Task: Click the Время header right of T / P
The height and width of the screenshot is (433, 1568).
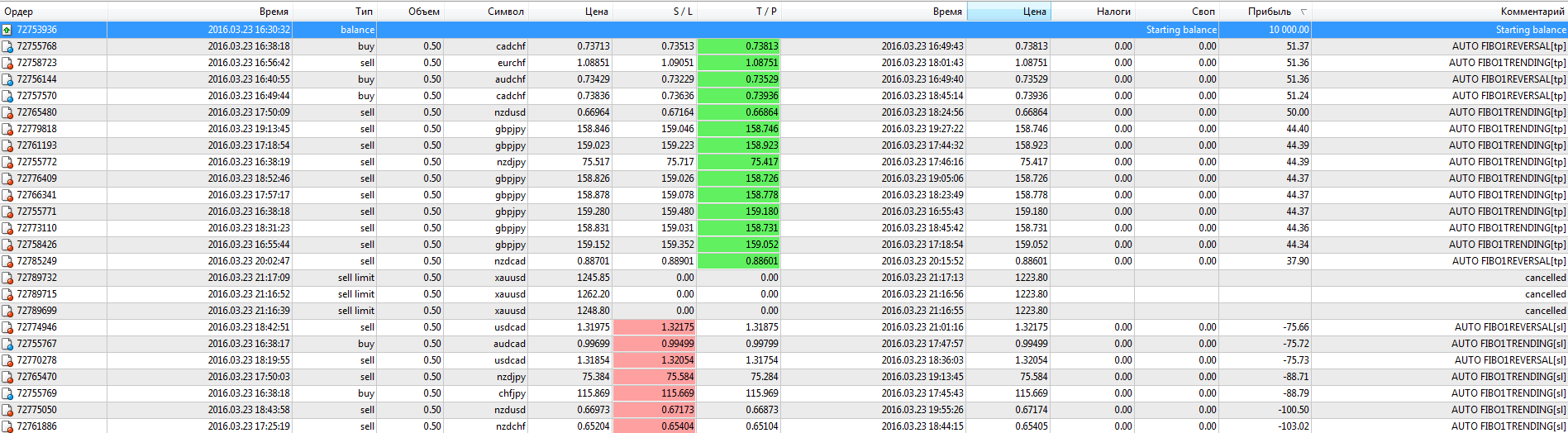Action: click(874, 12)
